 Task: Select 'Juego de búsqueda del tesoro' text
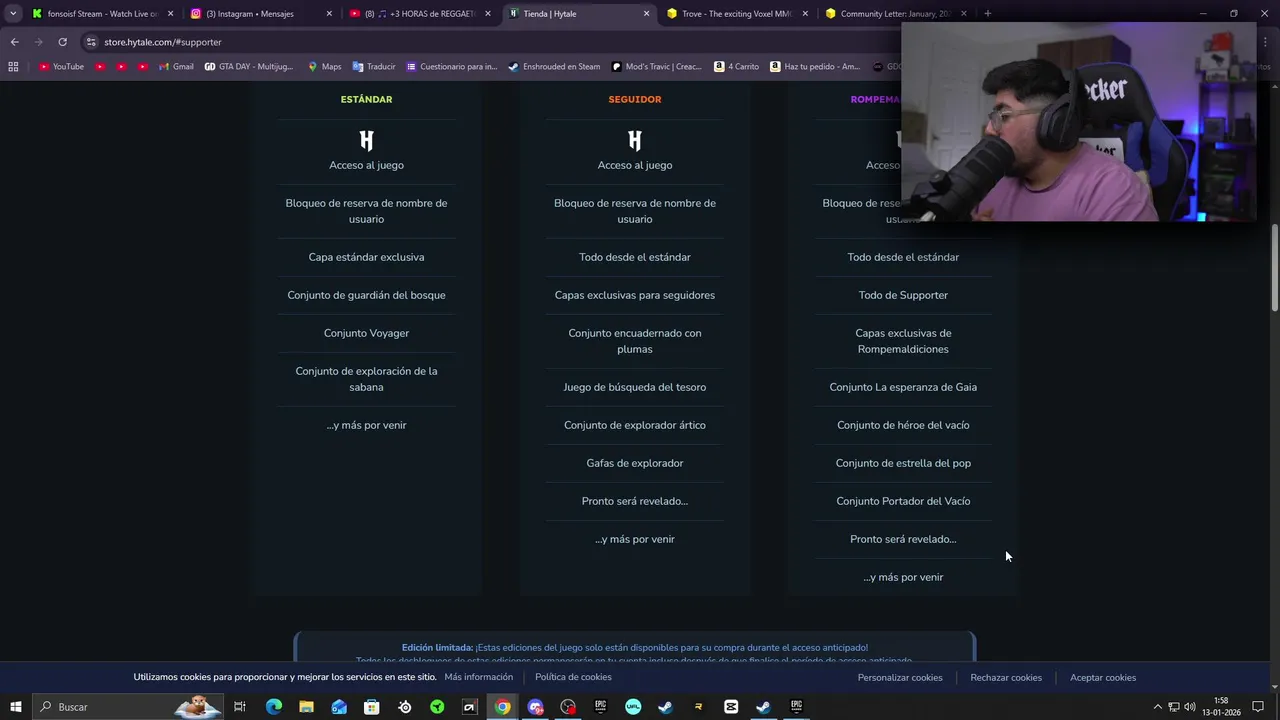pyautogui.click(x=635, y=387)
